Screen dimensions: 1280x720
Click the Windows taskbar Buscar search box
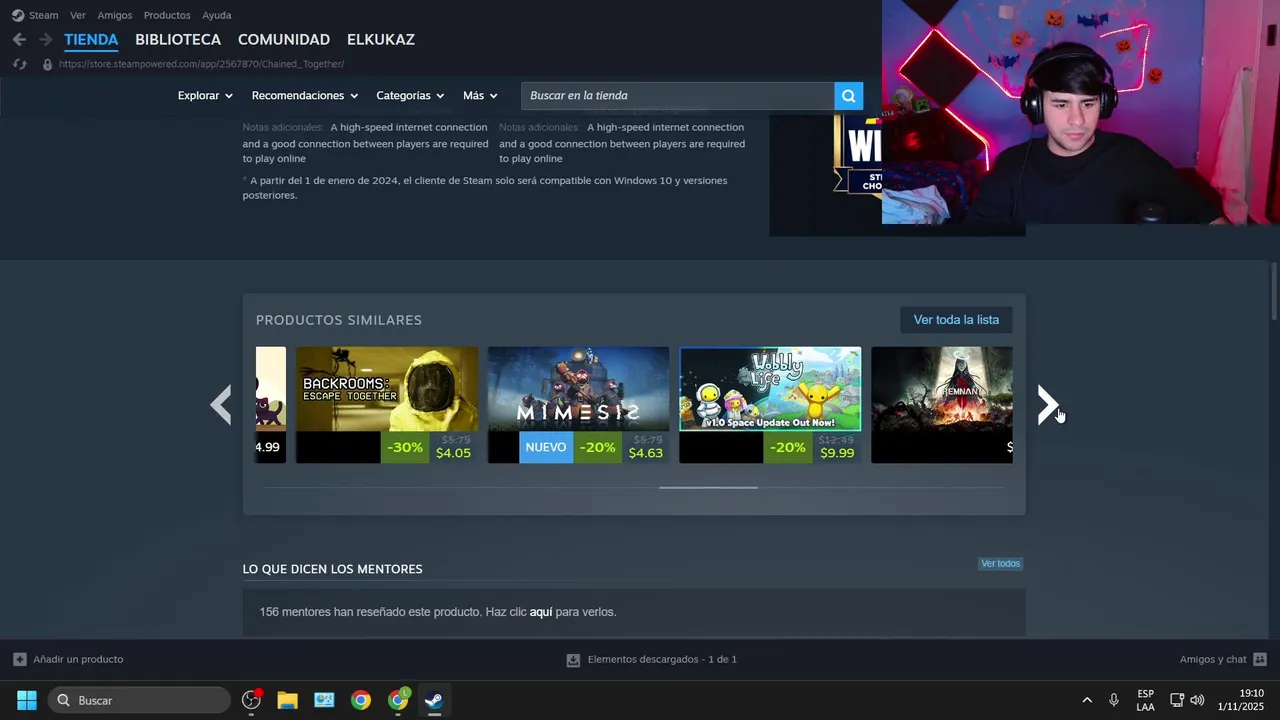(x=138, y=700)
